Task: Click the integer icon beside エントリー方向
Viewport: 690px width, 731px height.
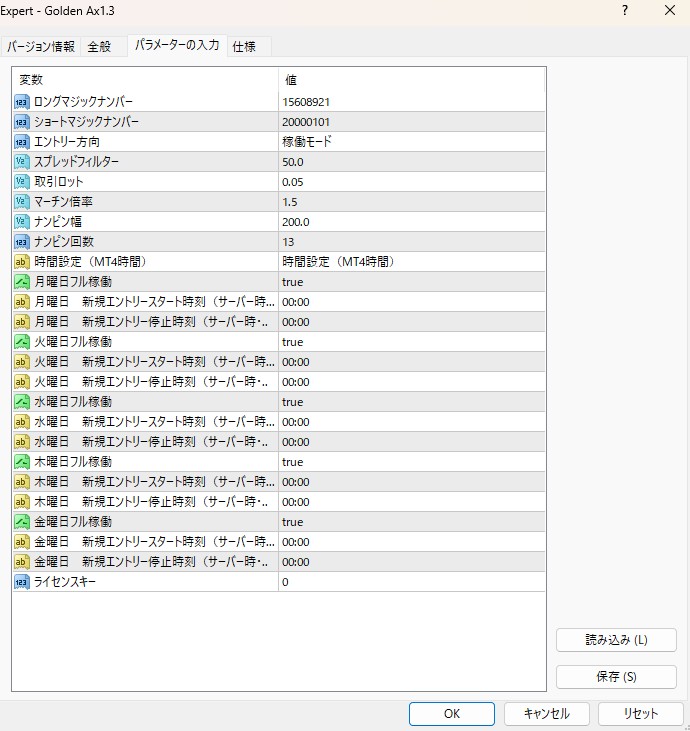Action: pos(21,142)
